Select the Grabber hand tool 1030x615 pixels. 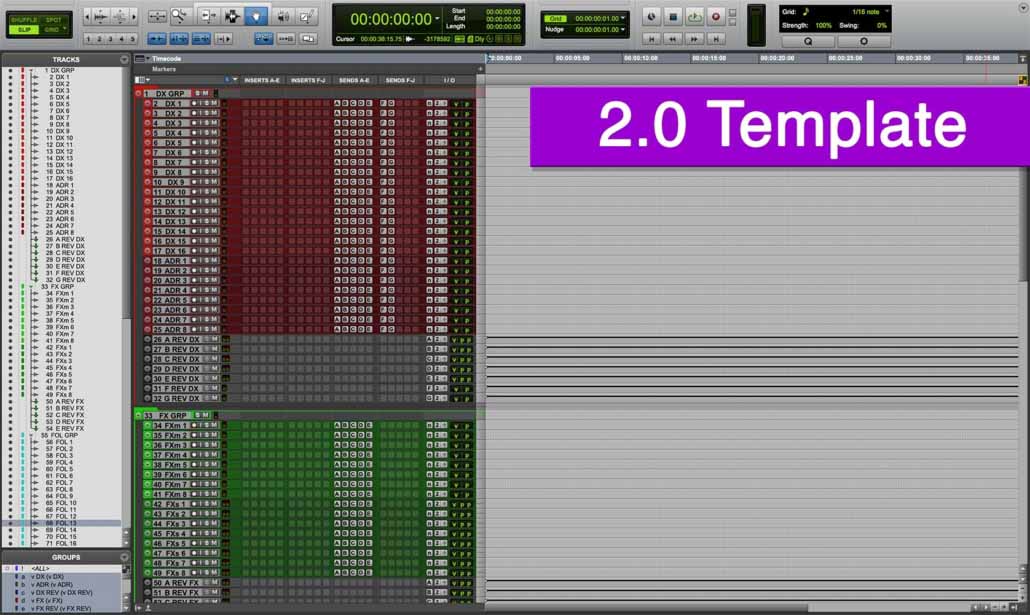tap(256, 16)
